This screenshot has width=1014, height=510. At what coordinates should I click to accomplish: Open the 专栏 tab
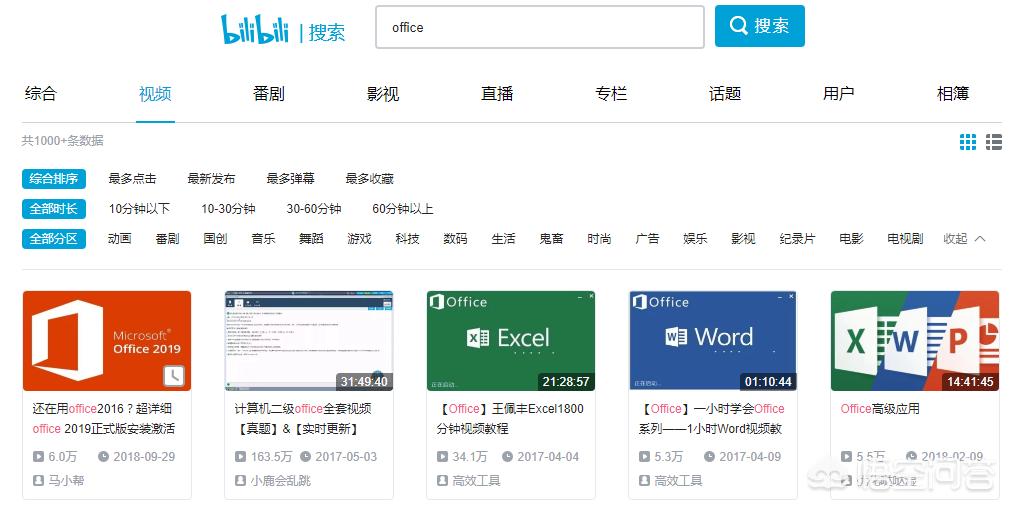click(611, 94)
